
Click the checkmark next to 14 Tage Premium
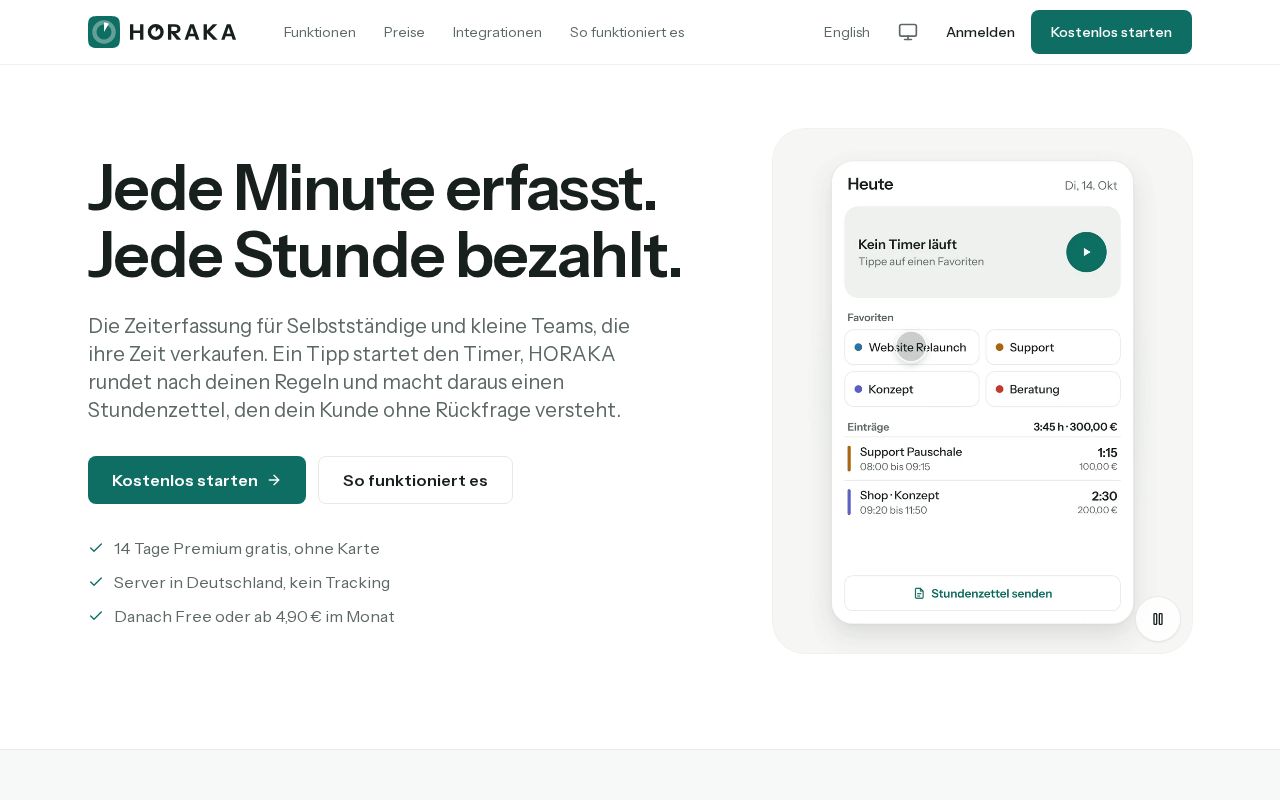click(96, 548)
